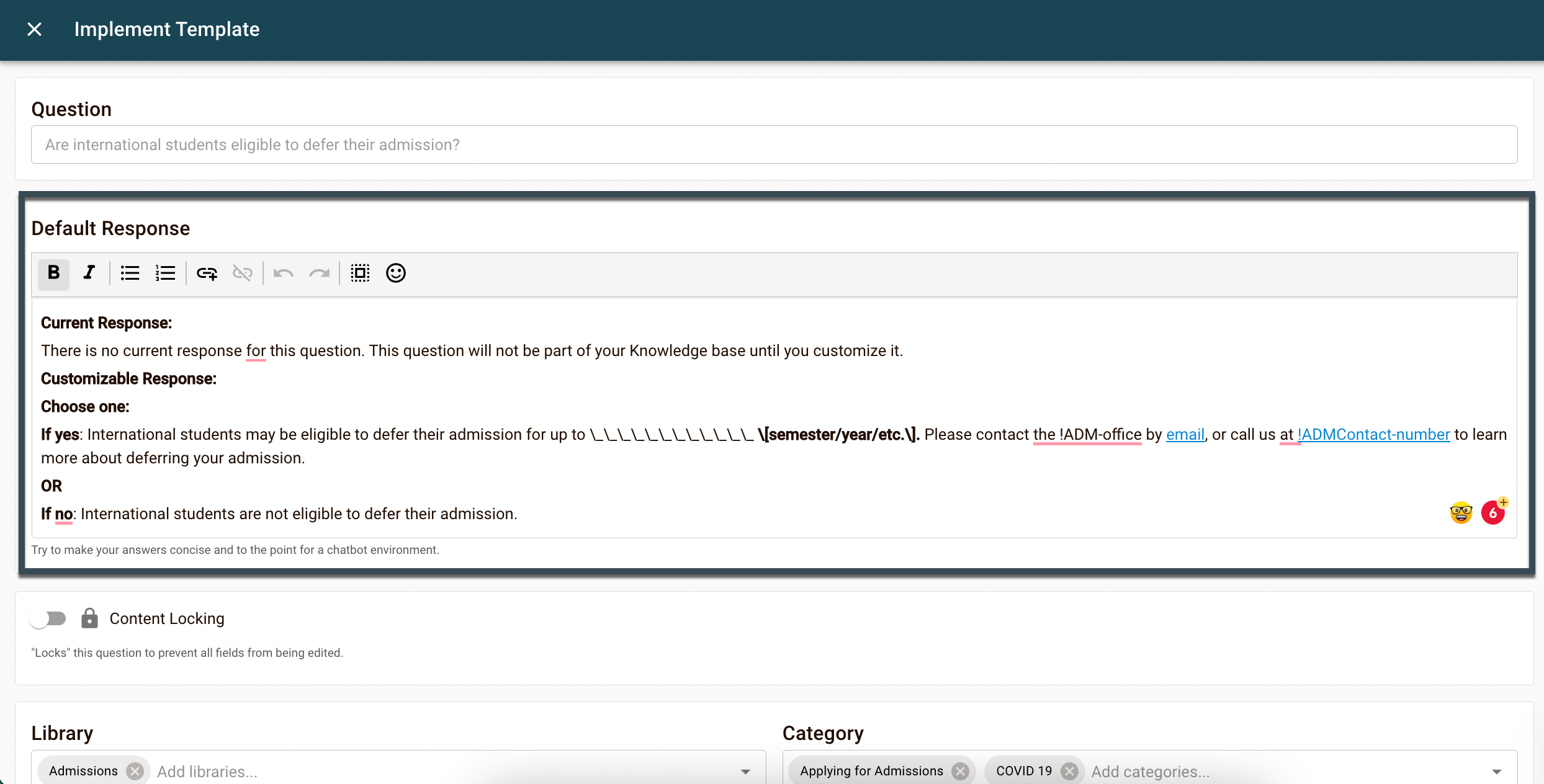Toggle bold formatting in the editor toolbar
1544x784 pixels.
point(53,273)
